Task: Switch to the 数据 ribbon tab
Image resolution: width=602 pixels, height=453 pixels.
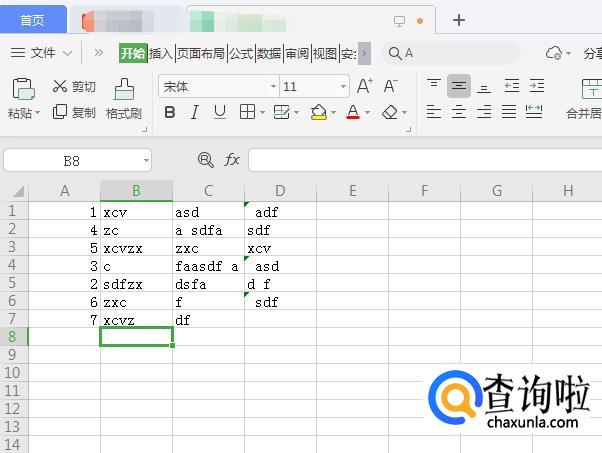Action: pyautogui.click(x=269, y=53)
